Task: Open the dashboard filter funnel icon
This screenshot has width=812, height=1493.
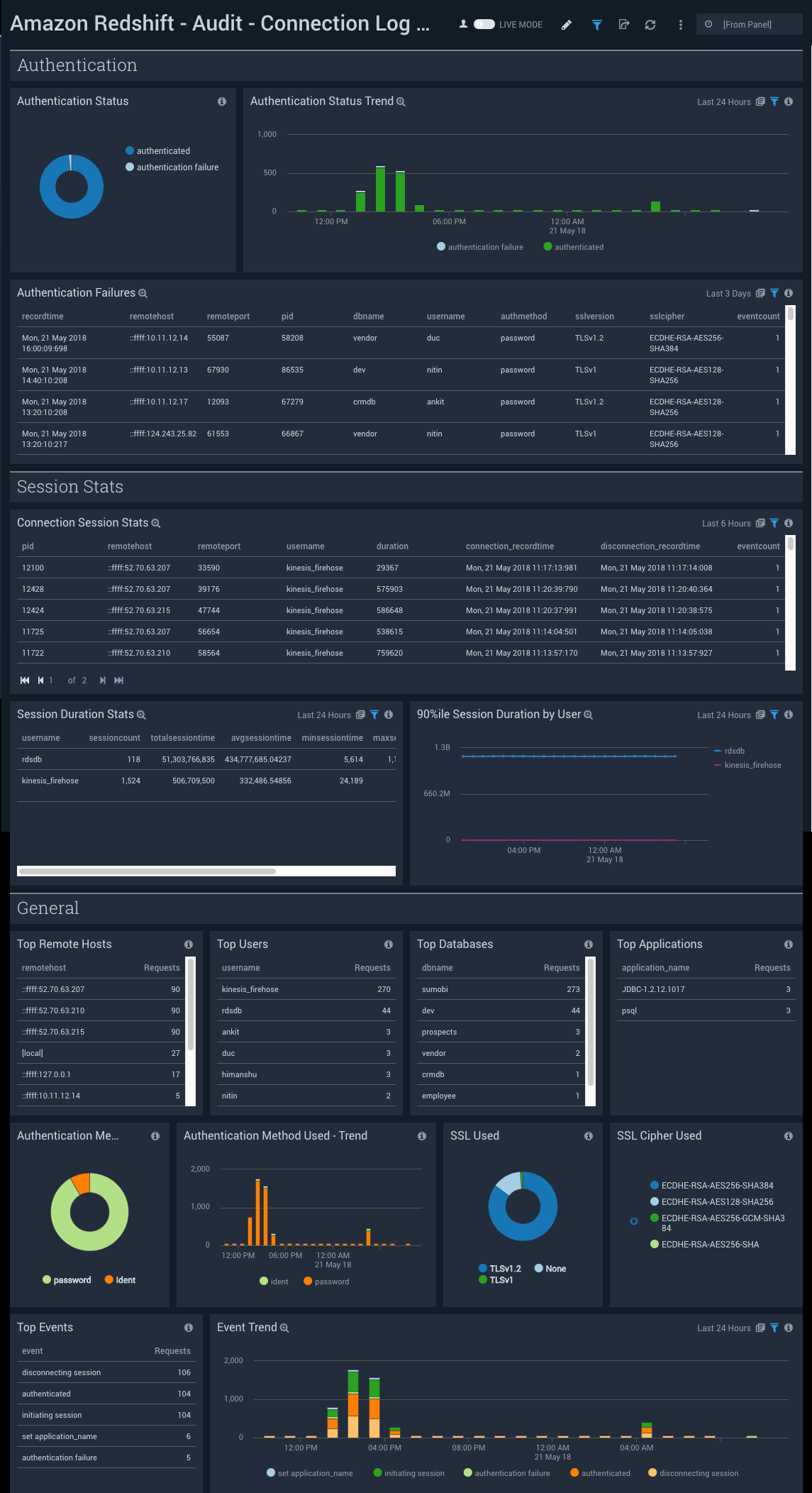Action: tap(597, 25)
